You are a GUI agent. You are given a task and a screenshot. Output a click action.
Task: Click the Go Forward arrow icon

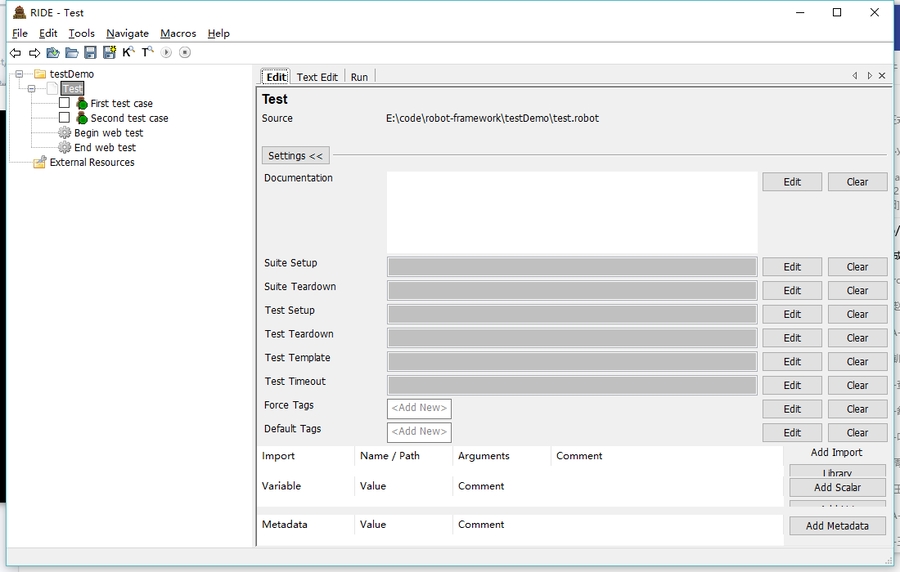tap(34, 53)
